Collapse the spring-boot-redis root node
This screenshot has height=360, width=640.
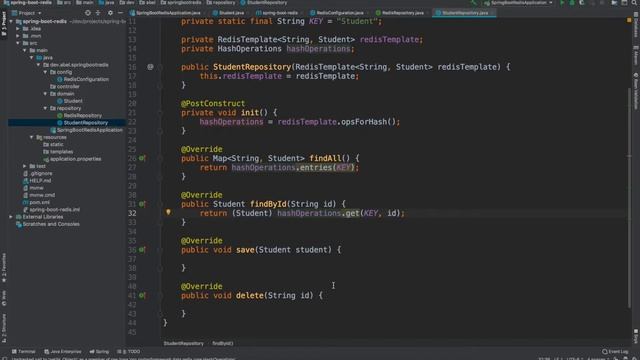tap(11, 21)
